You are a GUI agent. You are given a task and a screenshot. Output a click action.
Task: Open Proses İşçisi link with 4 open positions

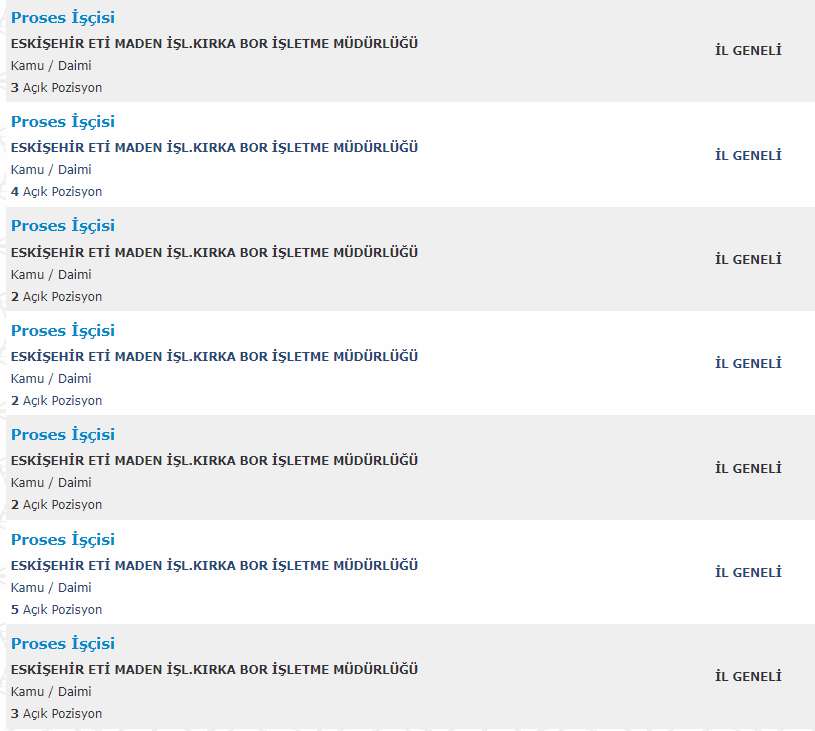click(62, 122)
